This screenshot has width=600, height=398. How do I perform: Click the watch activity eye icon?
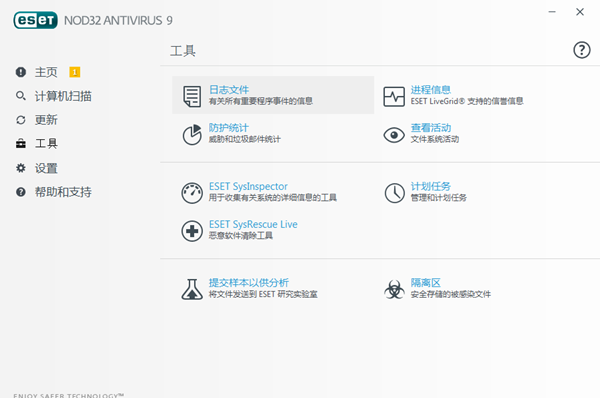click(x=394, y=135)
